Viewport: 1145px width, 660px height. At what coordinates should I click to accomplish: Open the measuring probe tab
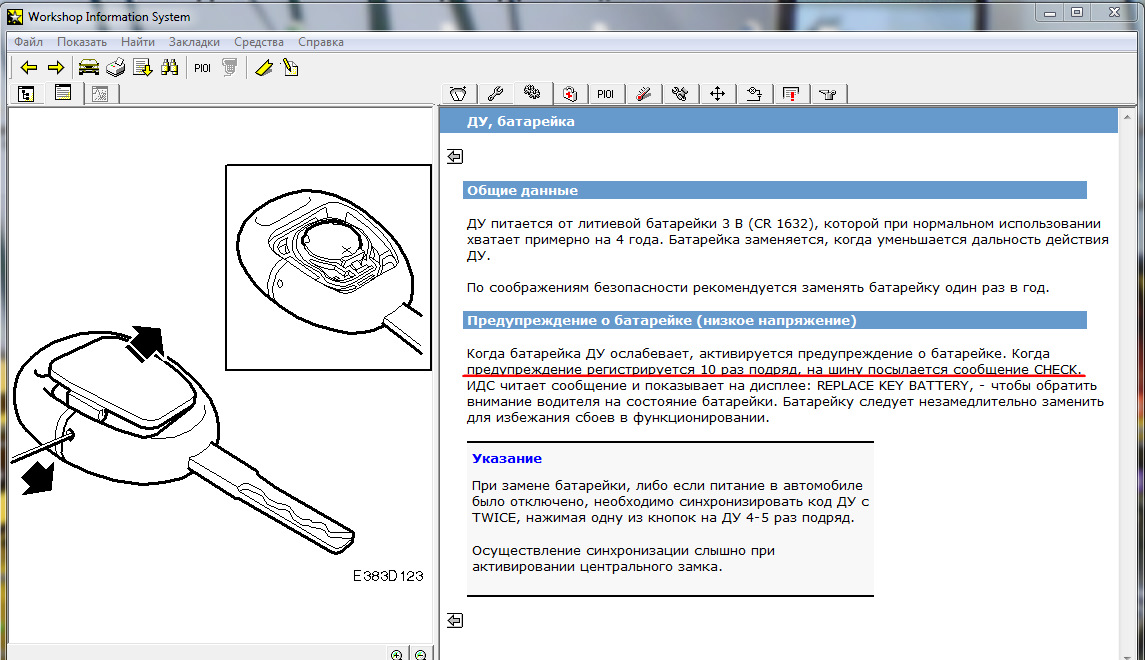pyautogui.click(x=643, y=94)
